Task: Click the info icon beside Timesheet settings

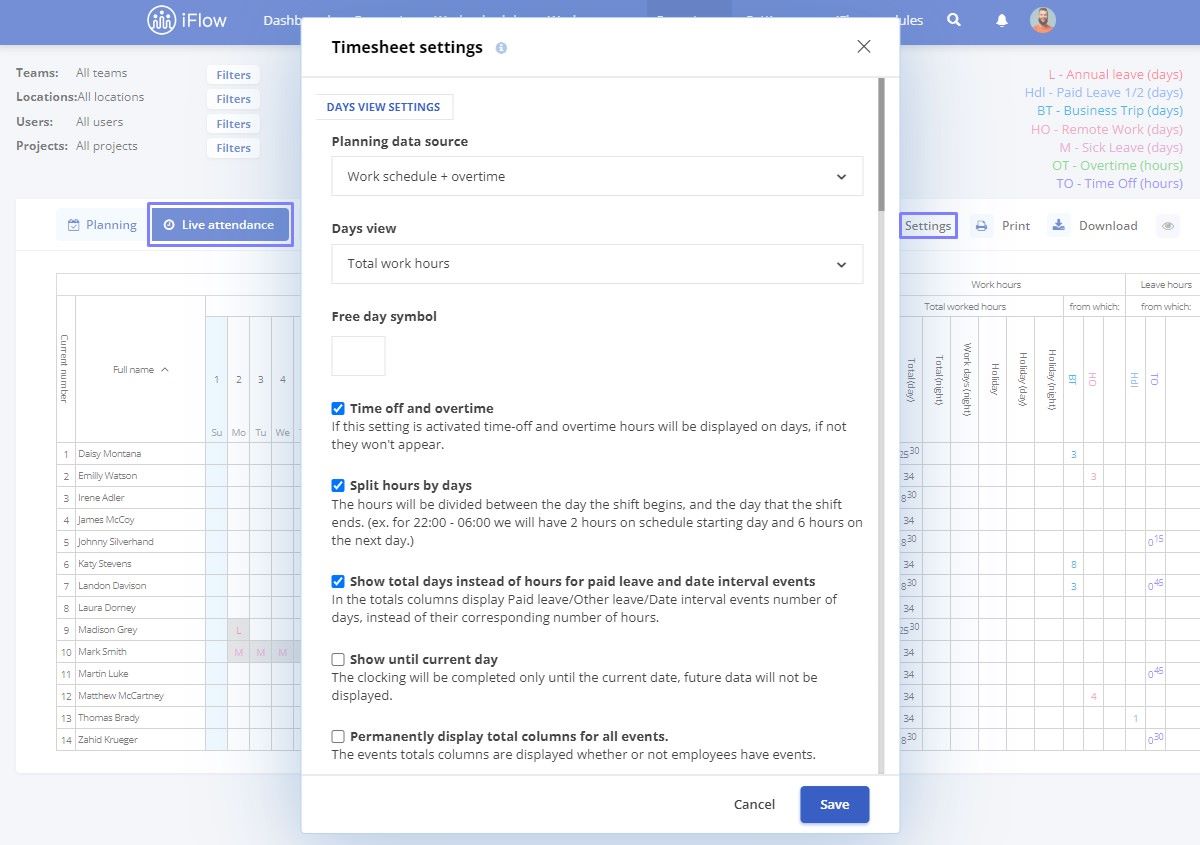Action: (501, 48)
